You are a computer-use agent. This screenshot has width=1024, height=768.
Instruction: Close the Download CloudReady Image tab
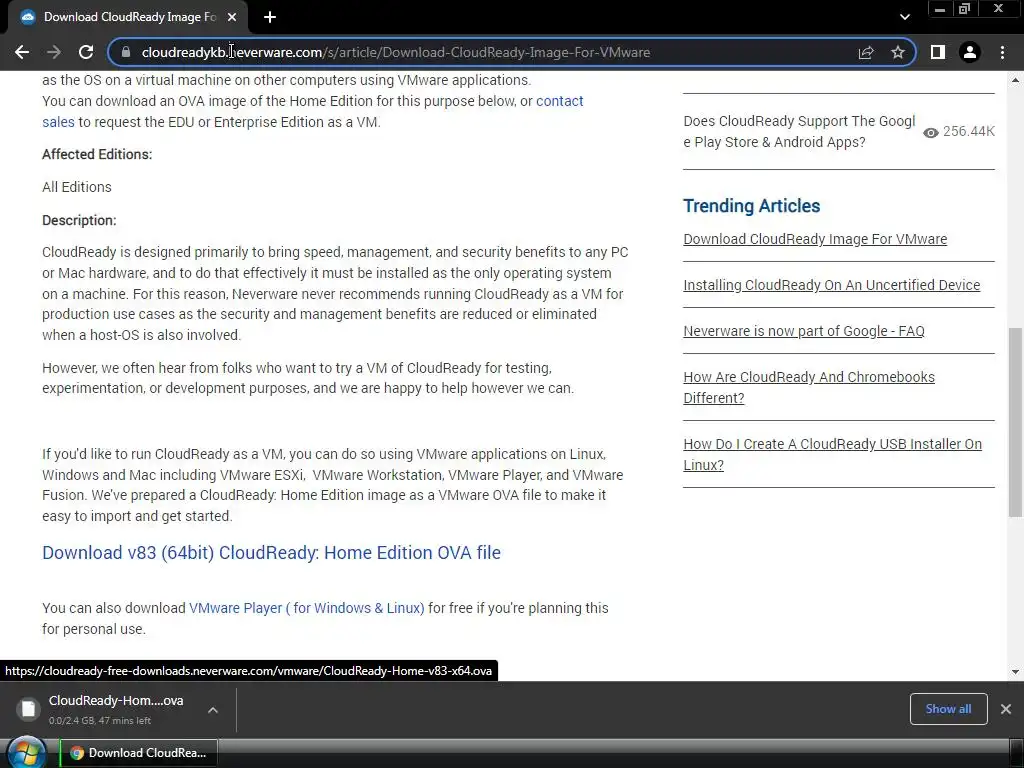pos(232,17)
